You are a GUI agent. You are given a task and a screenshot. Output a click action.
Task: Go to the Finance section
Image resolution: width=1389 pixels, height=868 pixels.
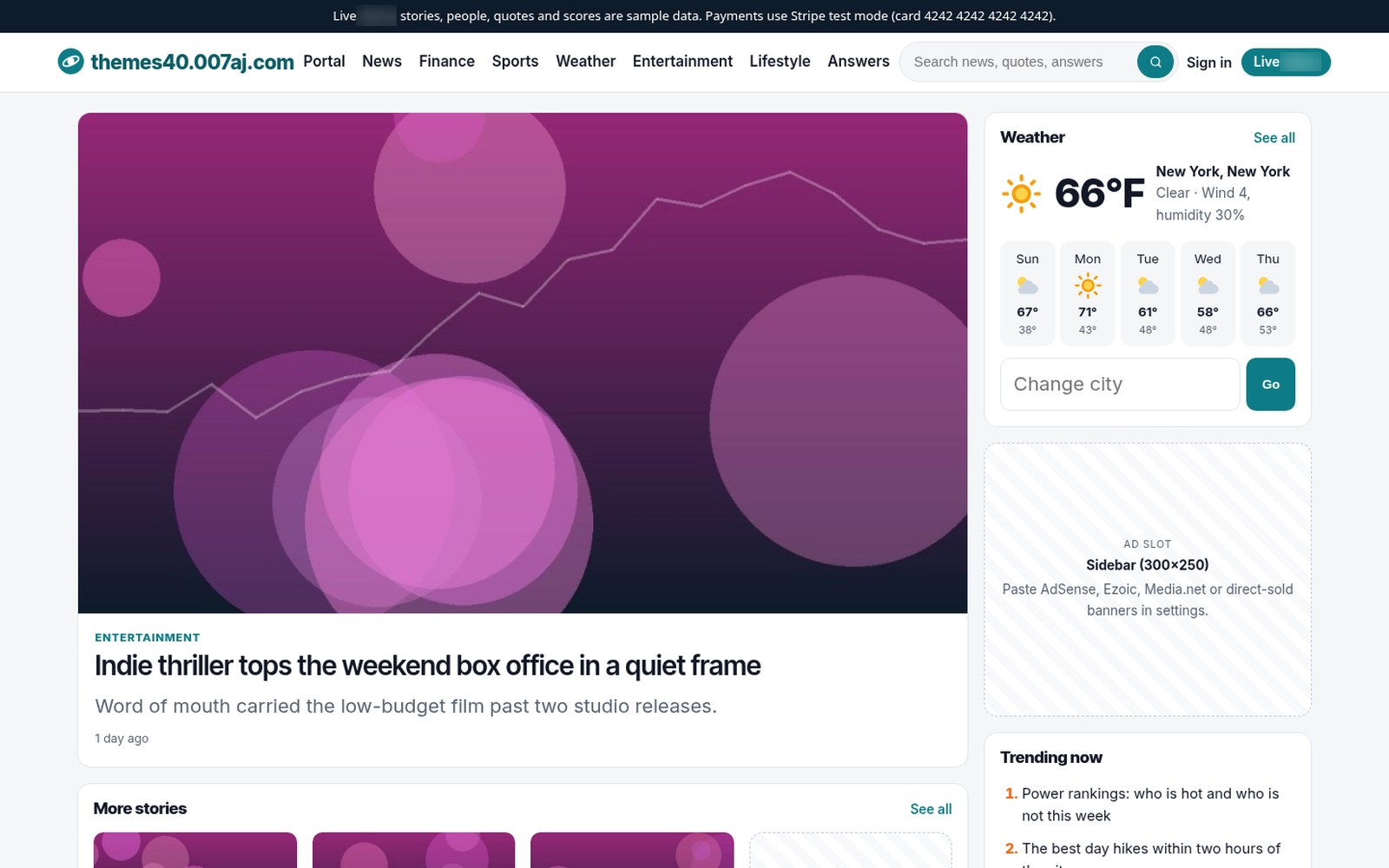point(447,62)
